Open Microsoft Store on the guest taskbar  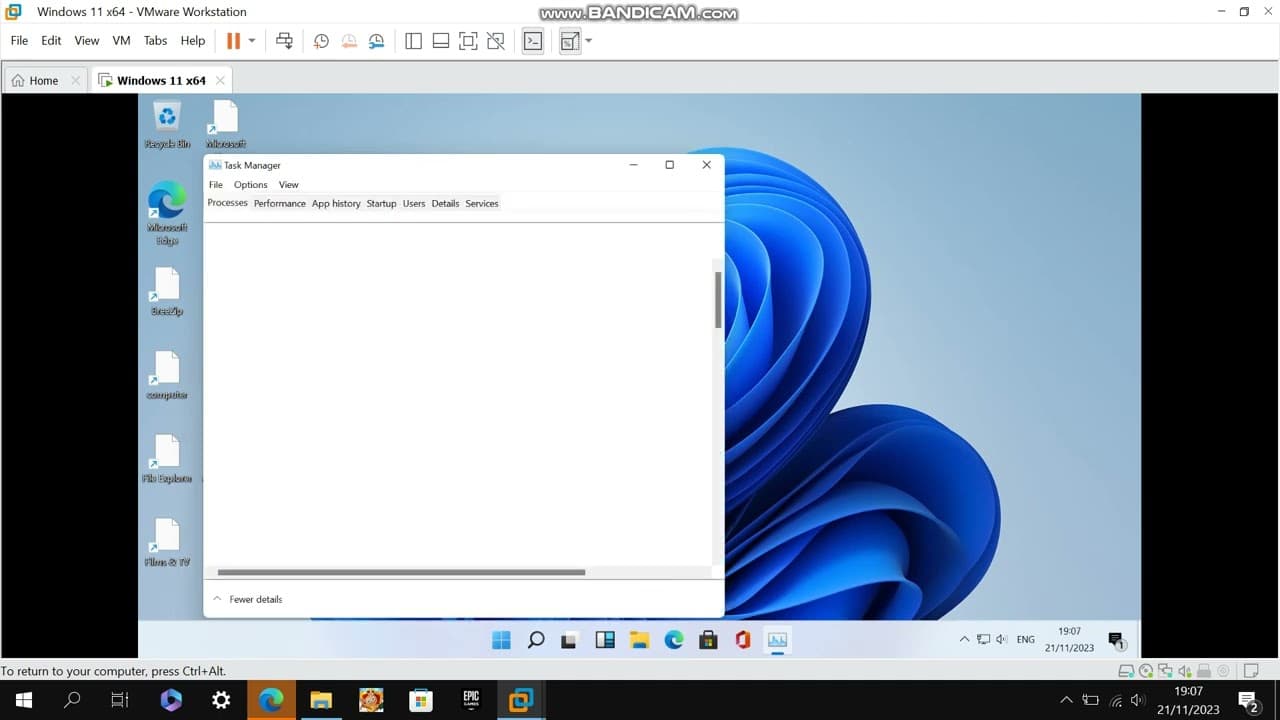pyautogui.click(x=708, y=640)
